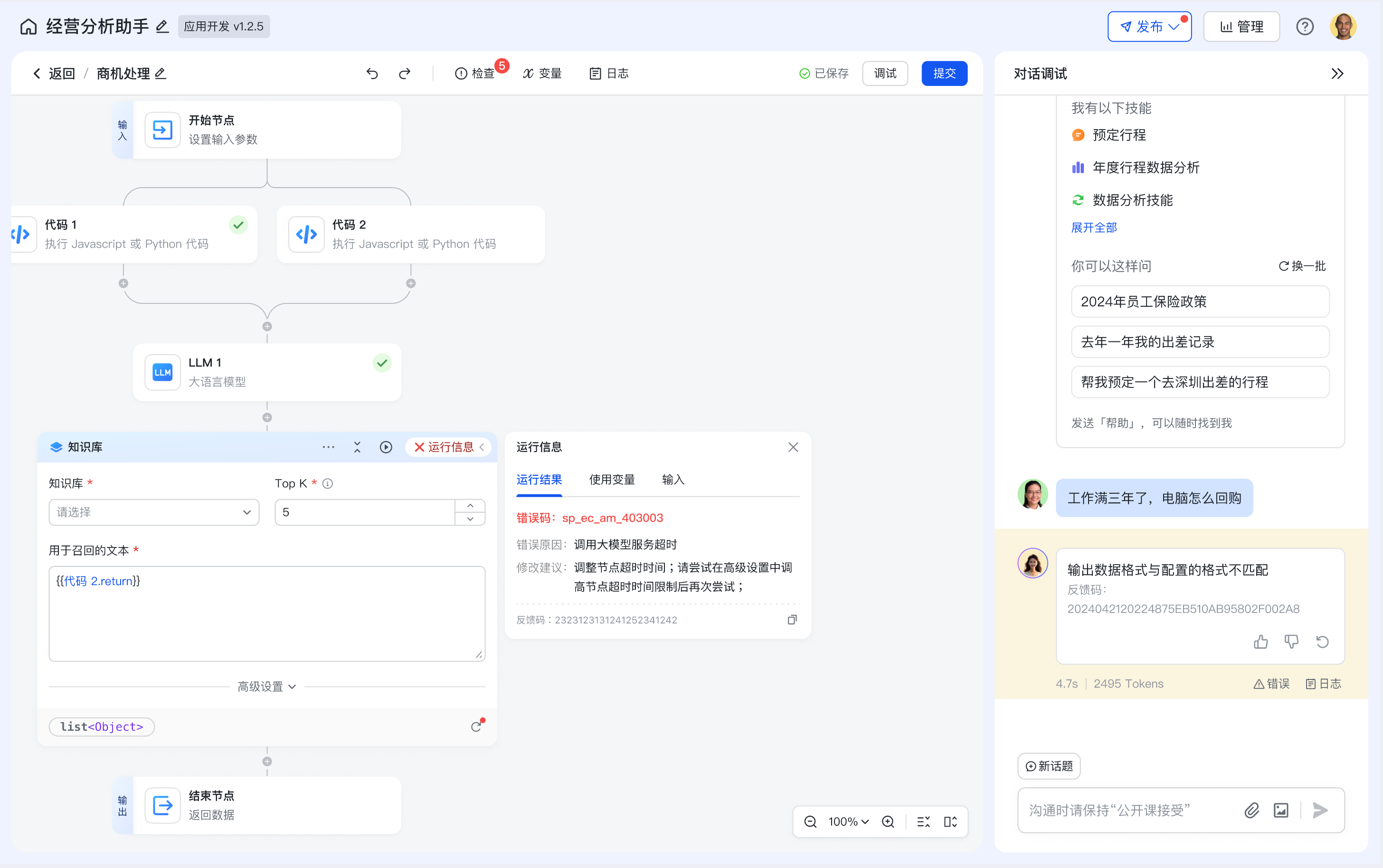
Task: Open the 错误 details under response
Action: coord(1271,684)
